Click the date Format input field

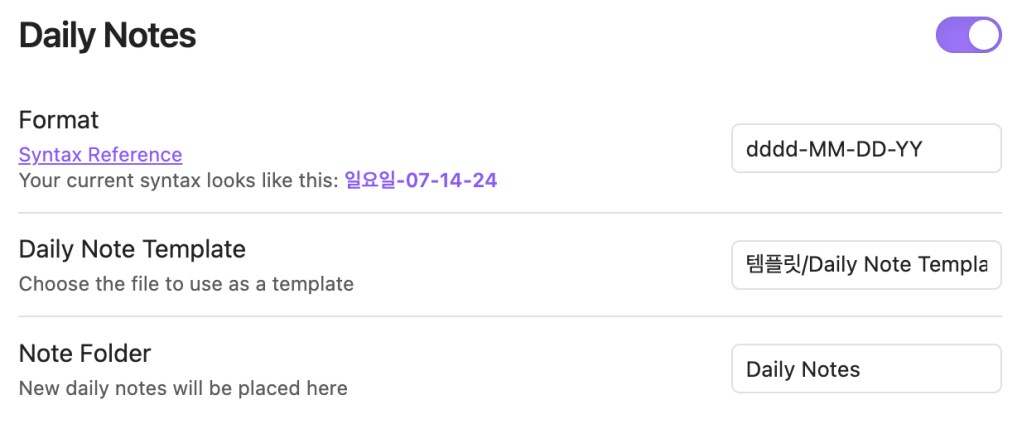[866, 149]
